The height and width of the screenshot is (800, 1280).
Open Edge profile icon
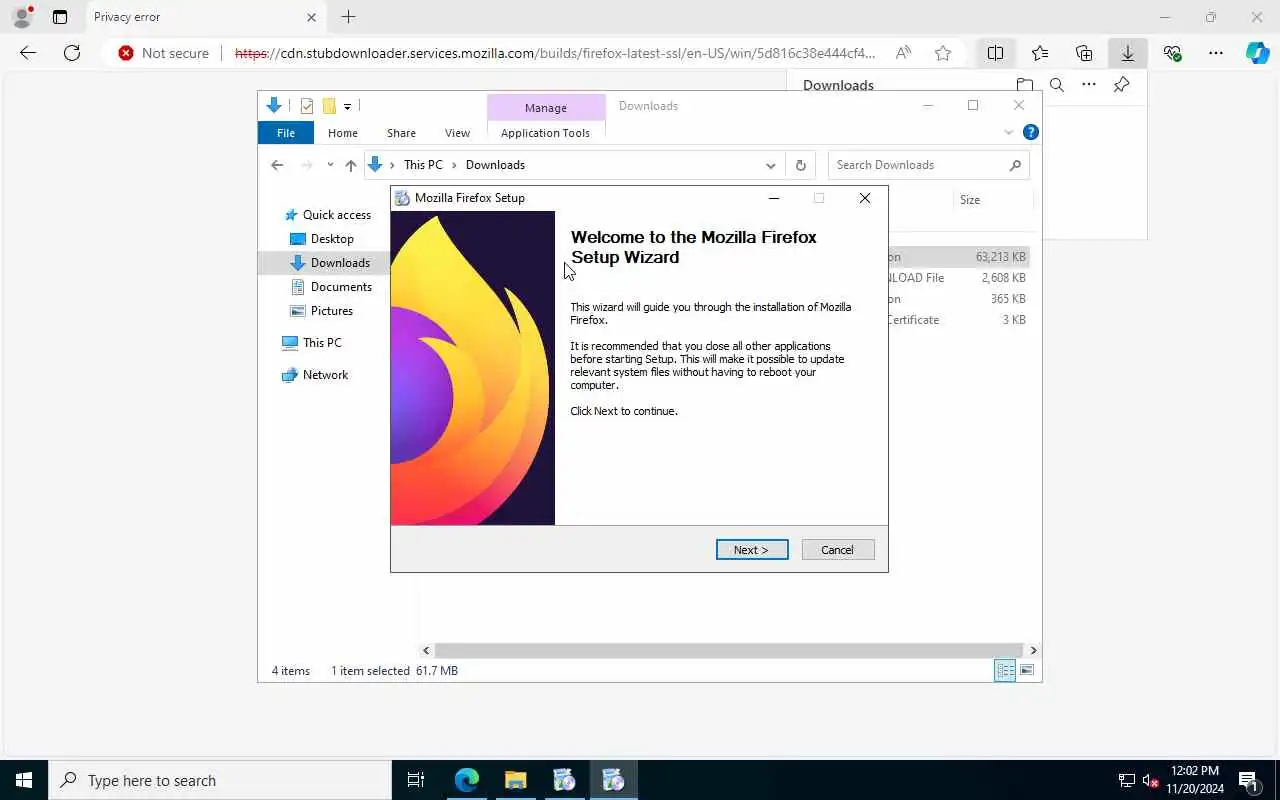click(22, 17)
